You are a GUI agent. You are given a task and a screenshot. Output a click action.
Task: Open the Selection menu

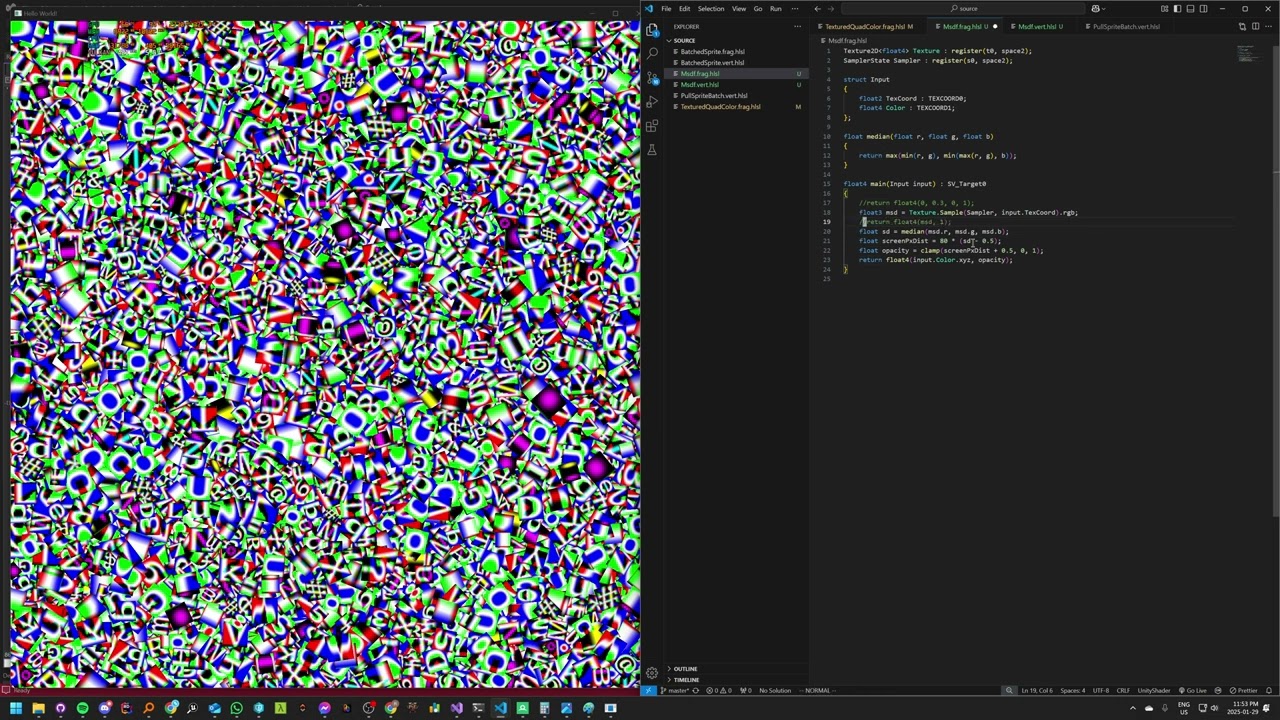coord(711,9)
